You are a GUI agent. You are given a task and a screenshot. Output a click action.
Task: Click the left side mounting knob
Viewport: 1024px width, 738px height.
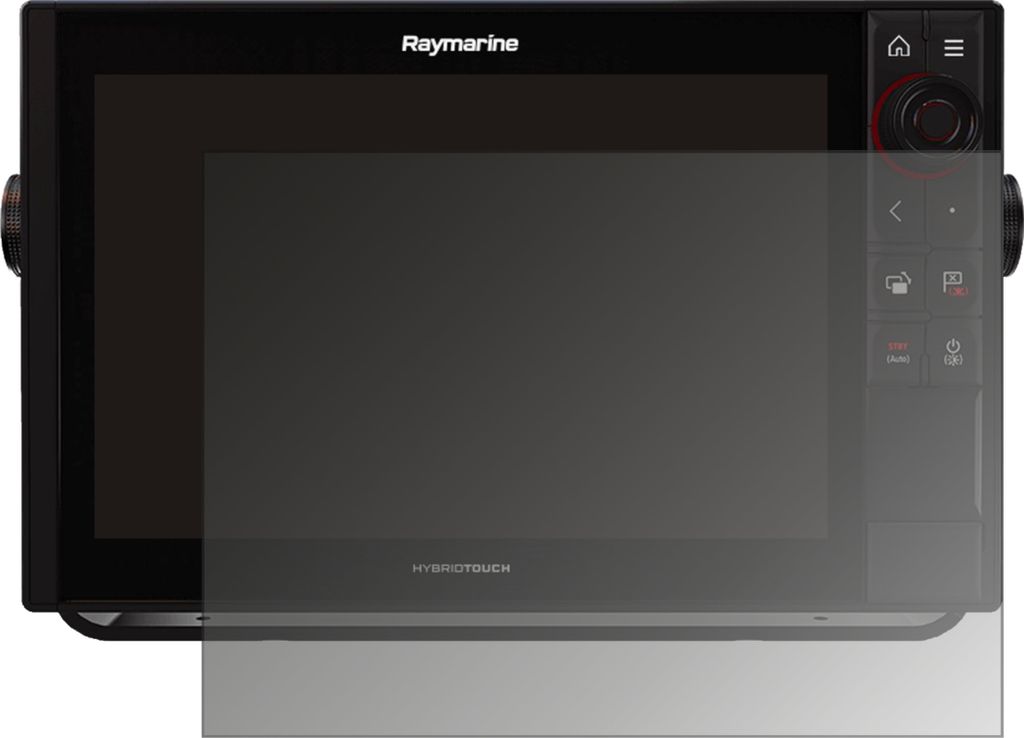[10, 224]
